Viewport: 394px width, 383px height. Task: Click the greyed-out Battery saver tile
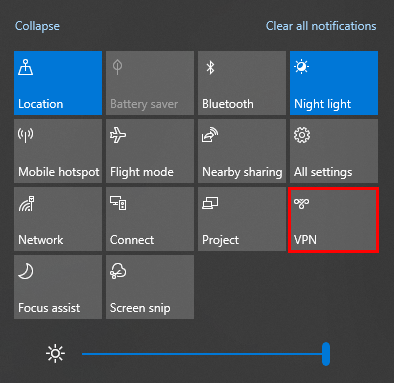point(150,83)
